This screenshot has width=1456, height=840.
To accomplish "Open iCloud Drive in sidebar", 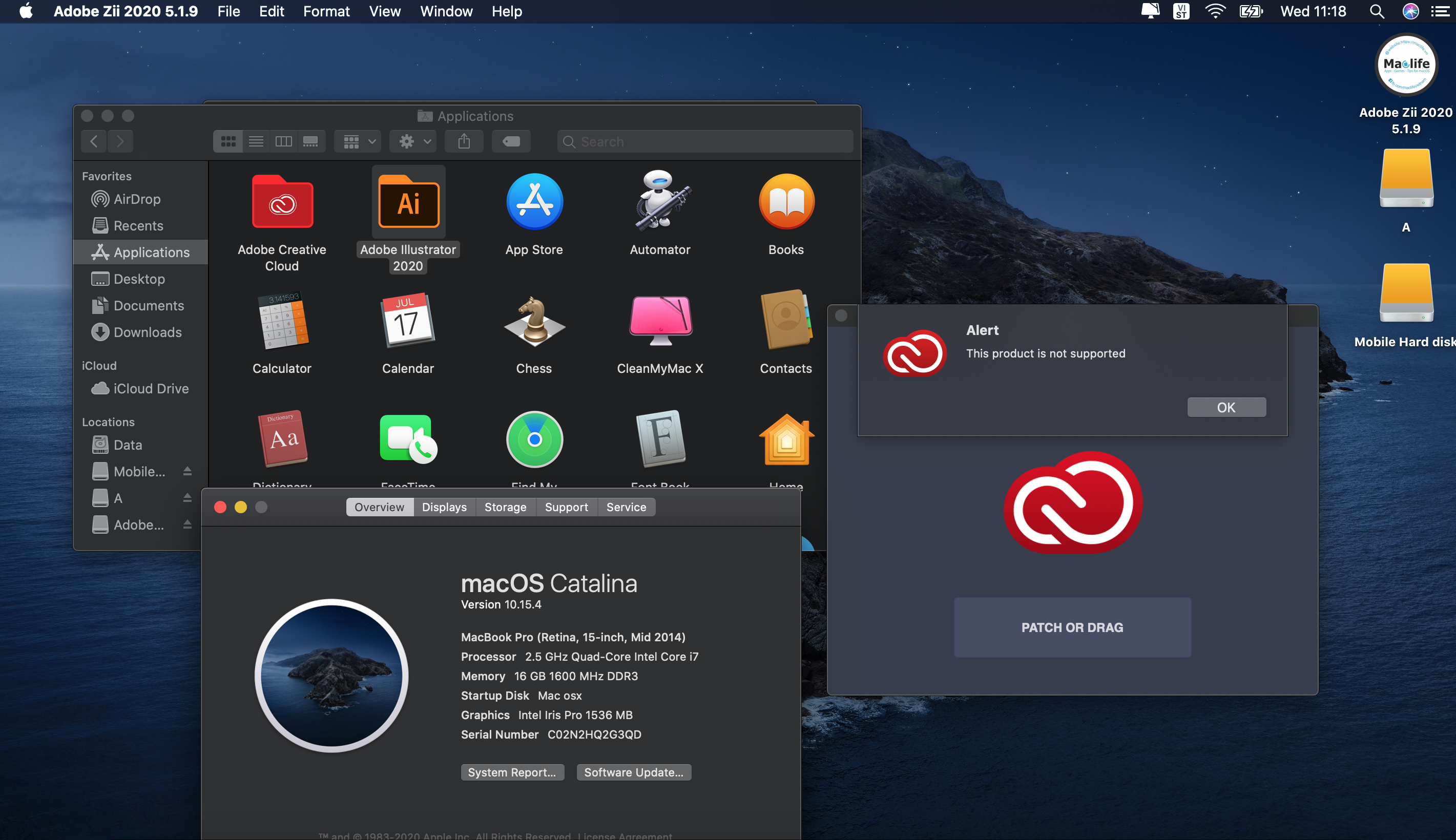I will point(141,388).
